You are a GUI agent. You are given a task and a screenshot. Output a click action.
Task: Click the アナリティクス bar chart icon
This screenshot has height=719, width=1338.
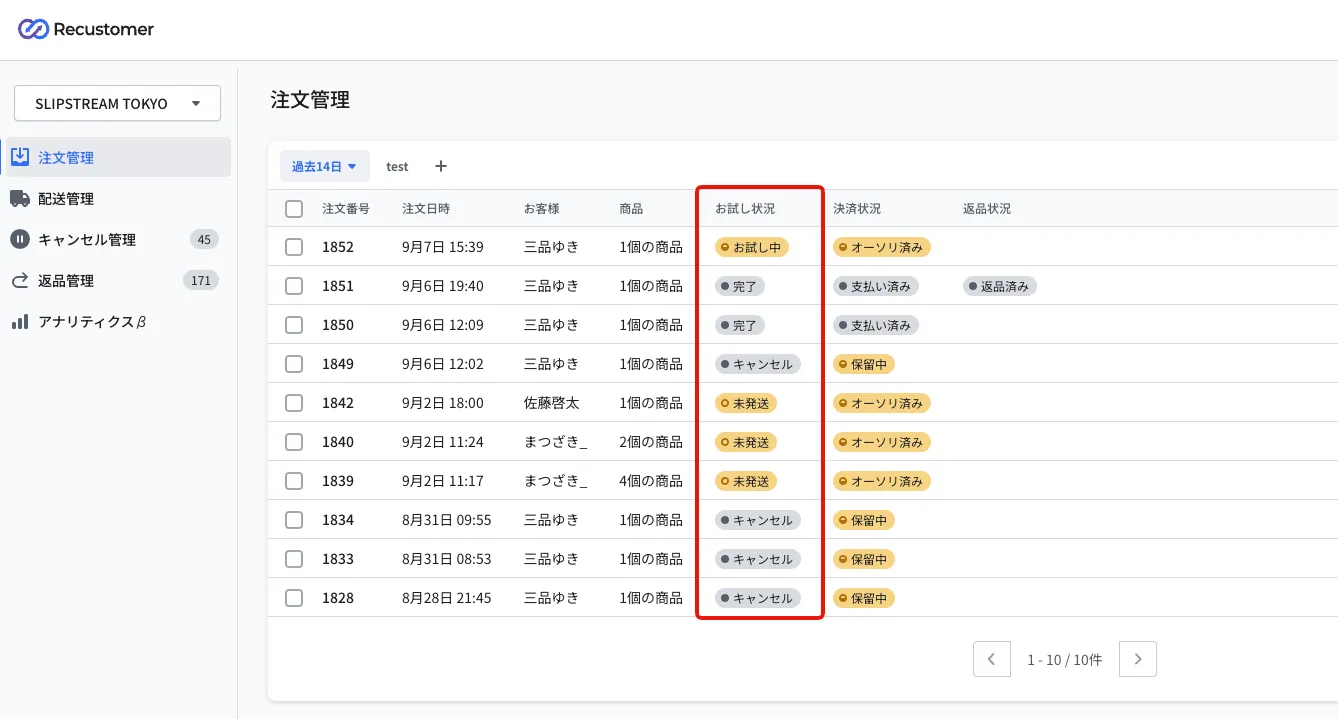point(19,321)
